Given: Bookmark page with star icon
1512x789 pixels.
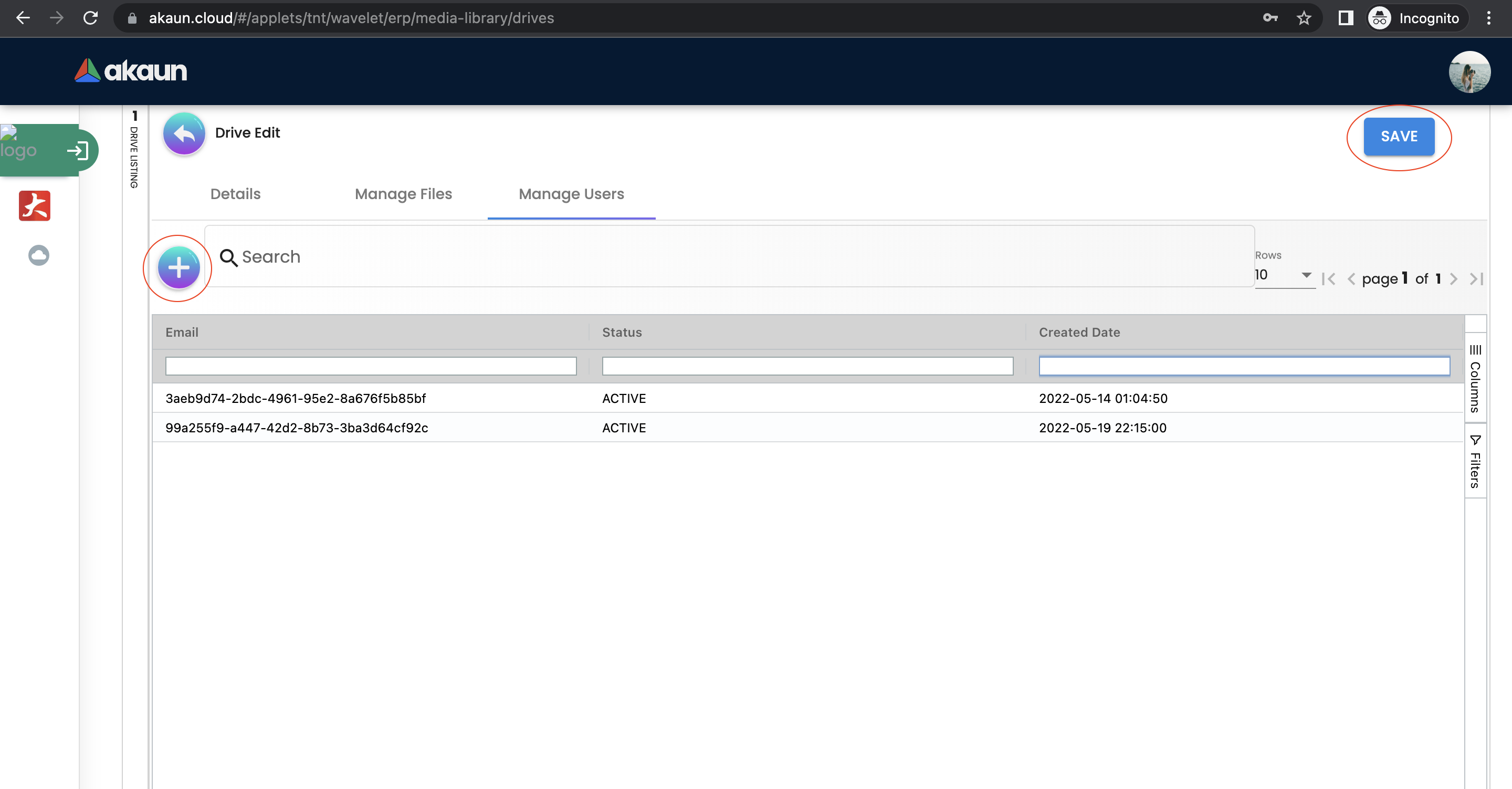Looking at the screenshot, I should click(x=1304, y=18).
